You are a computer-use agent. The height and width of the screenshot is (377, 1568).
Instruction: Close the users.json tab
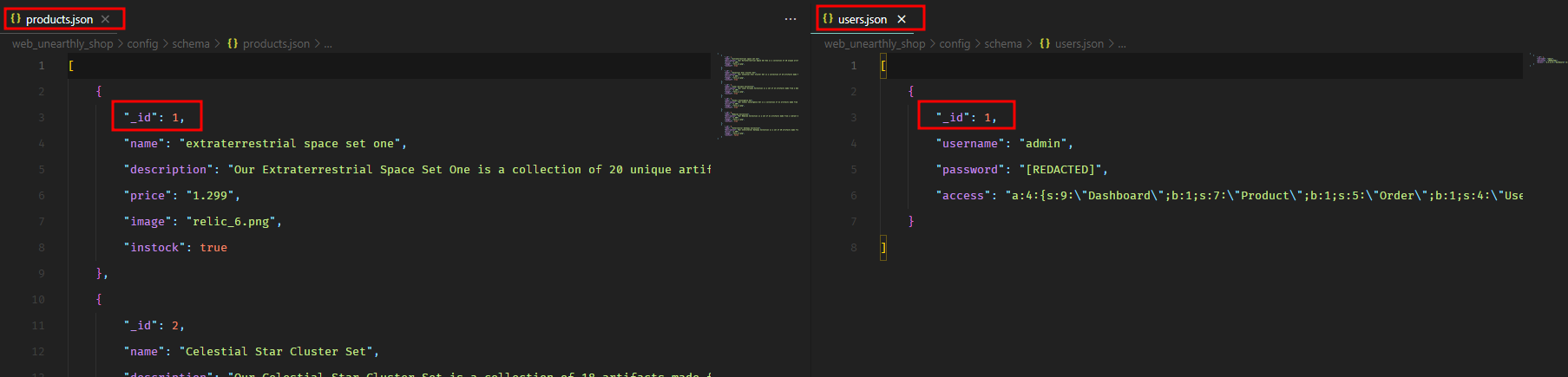tap(902, 19)
